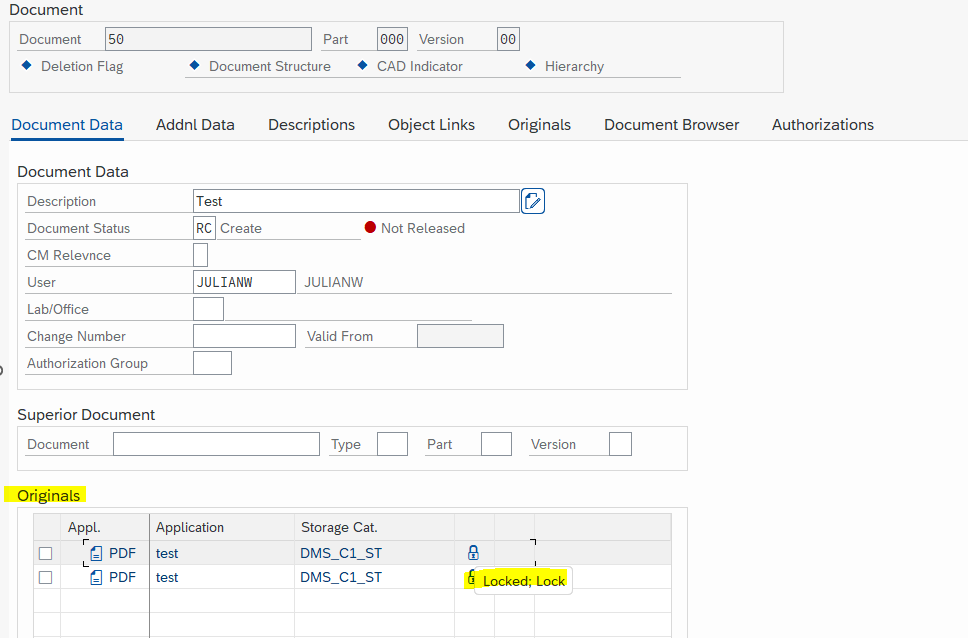The height and width of the screenshot is (638, 968).
Task: Click the Hierarchy diamond indicator
Action: coord(530,66)
